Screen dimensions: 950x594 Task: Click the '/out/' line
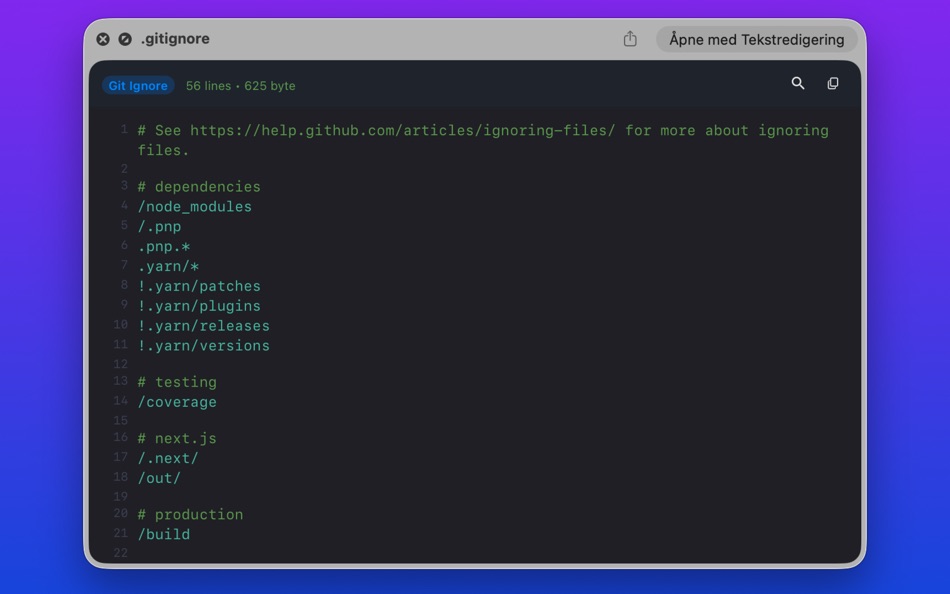click(159, 478)
